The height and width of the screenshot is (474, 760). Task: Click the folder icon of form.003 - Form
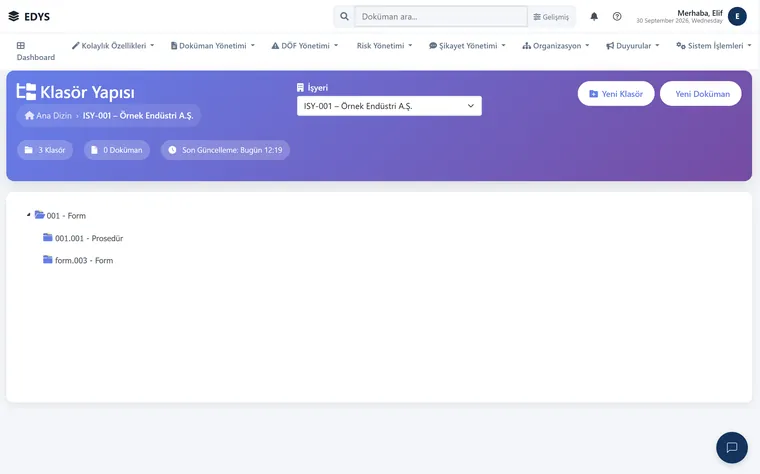(x=48, y=260)
